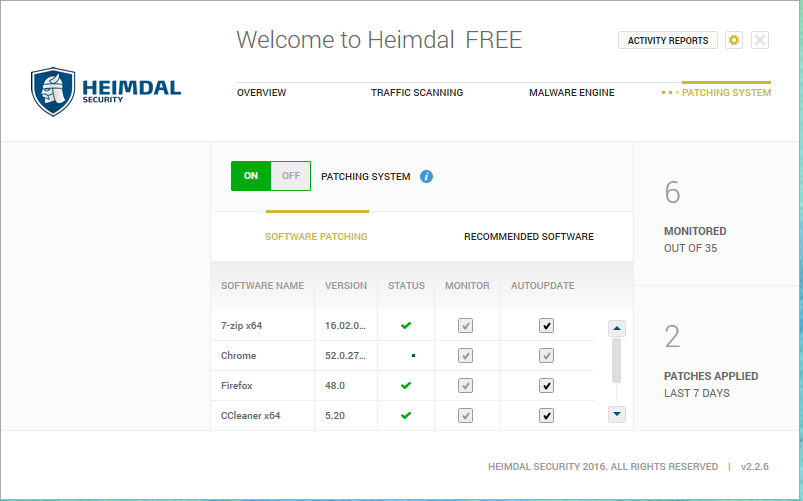The height and width of the screenshot is (501, 803).
Task: Switch Patching System toggle to ON
Action: pos(251,176)
